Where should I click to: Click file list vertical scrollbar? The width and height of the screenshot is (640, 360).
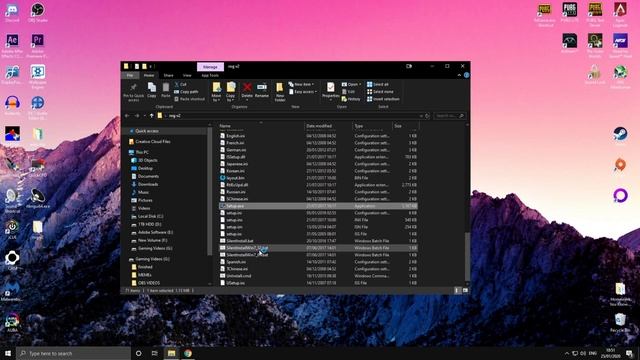[467, 256]
